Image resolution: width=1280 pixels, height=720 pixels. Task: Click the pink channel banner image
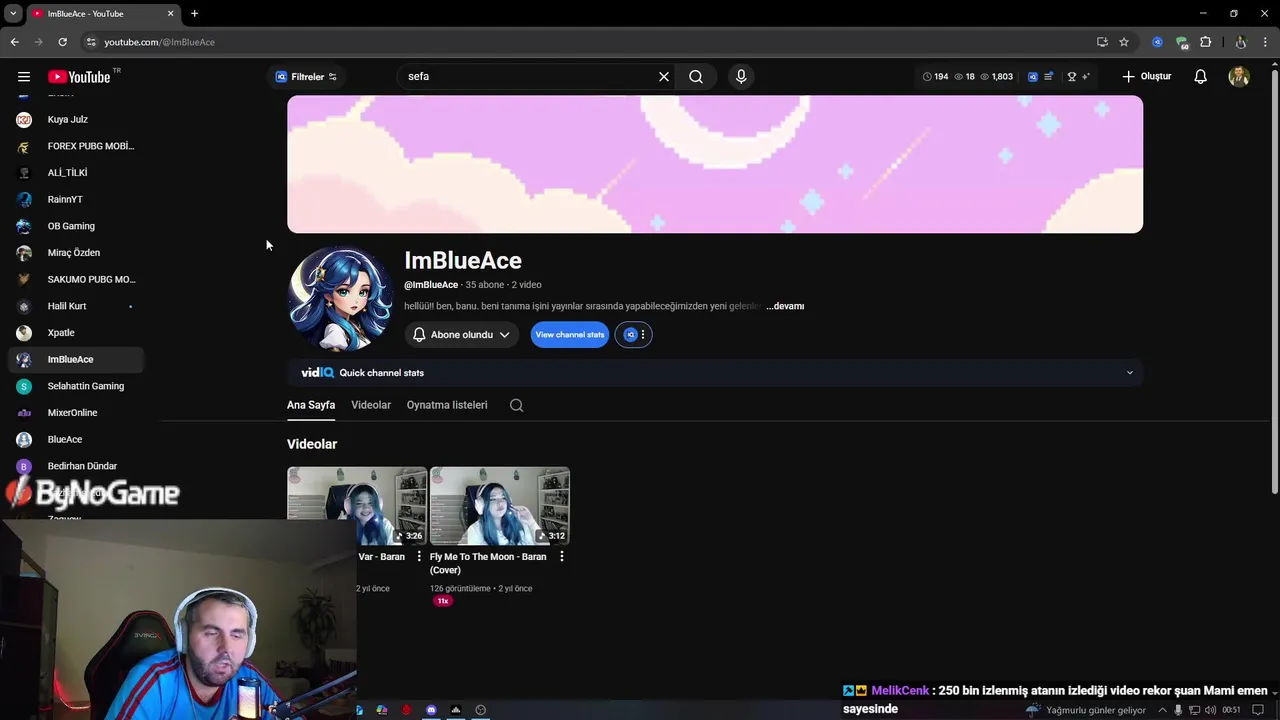point(715,164)
